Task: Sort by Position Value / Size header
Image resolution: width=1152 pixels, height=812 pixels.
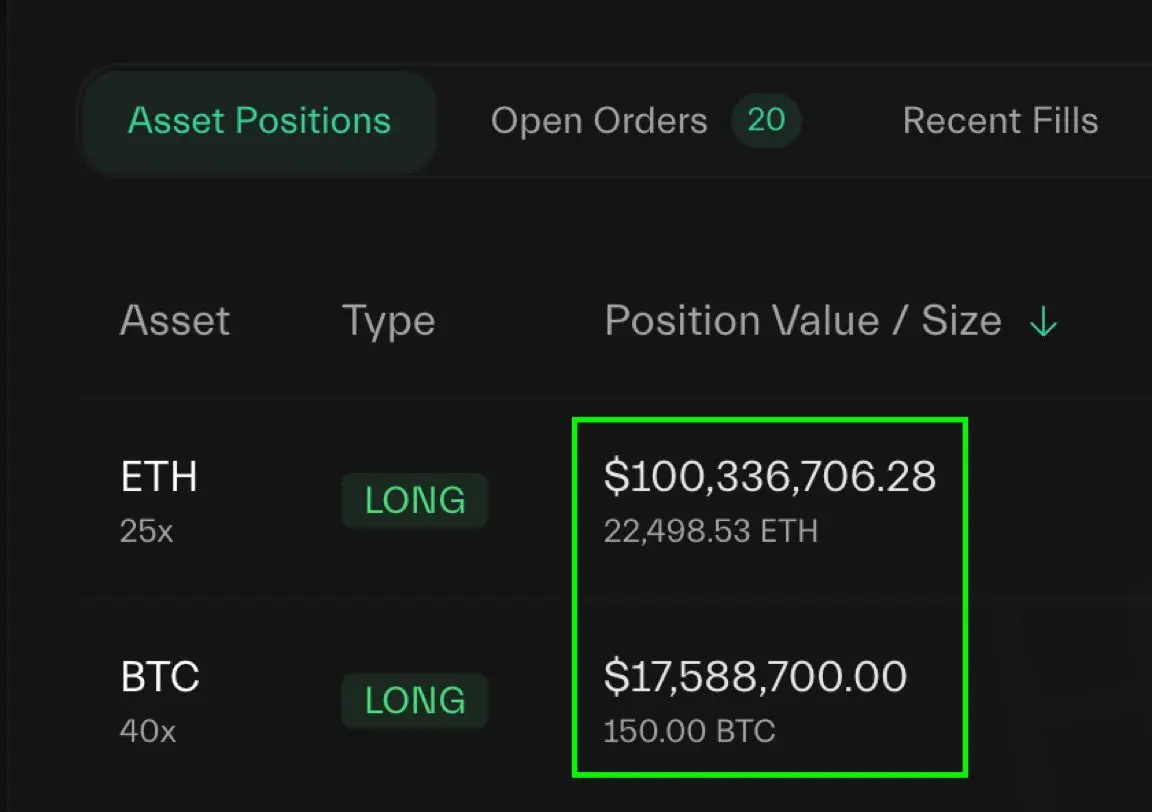Action: (x=803, y=321)
